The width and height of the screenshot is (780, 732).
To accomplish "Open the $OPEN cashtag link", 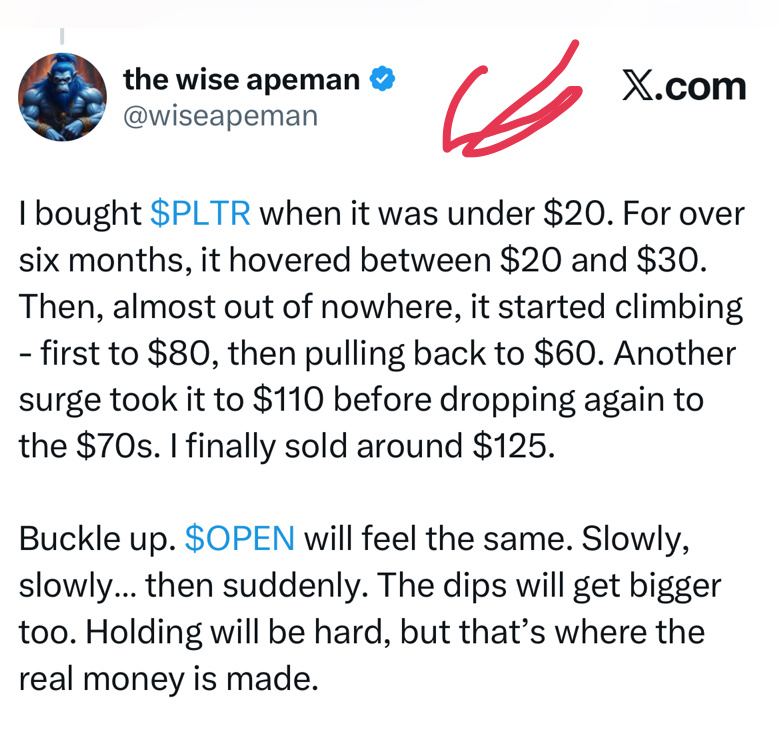I will point(240,538).
